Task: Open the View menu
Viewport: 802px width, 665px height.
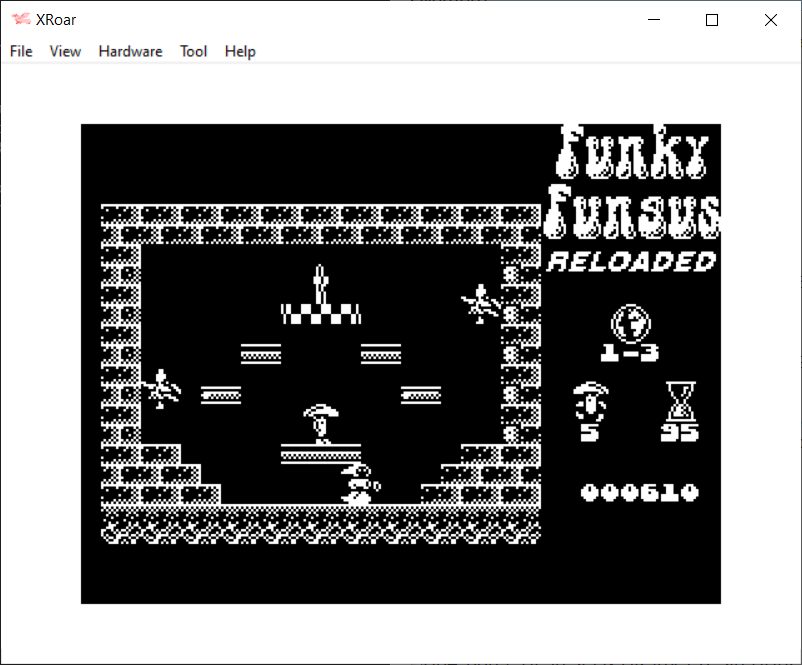Action: click(65, 51)
